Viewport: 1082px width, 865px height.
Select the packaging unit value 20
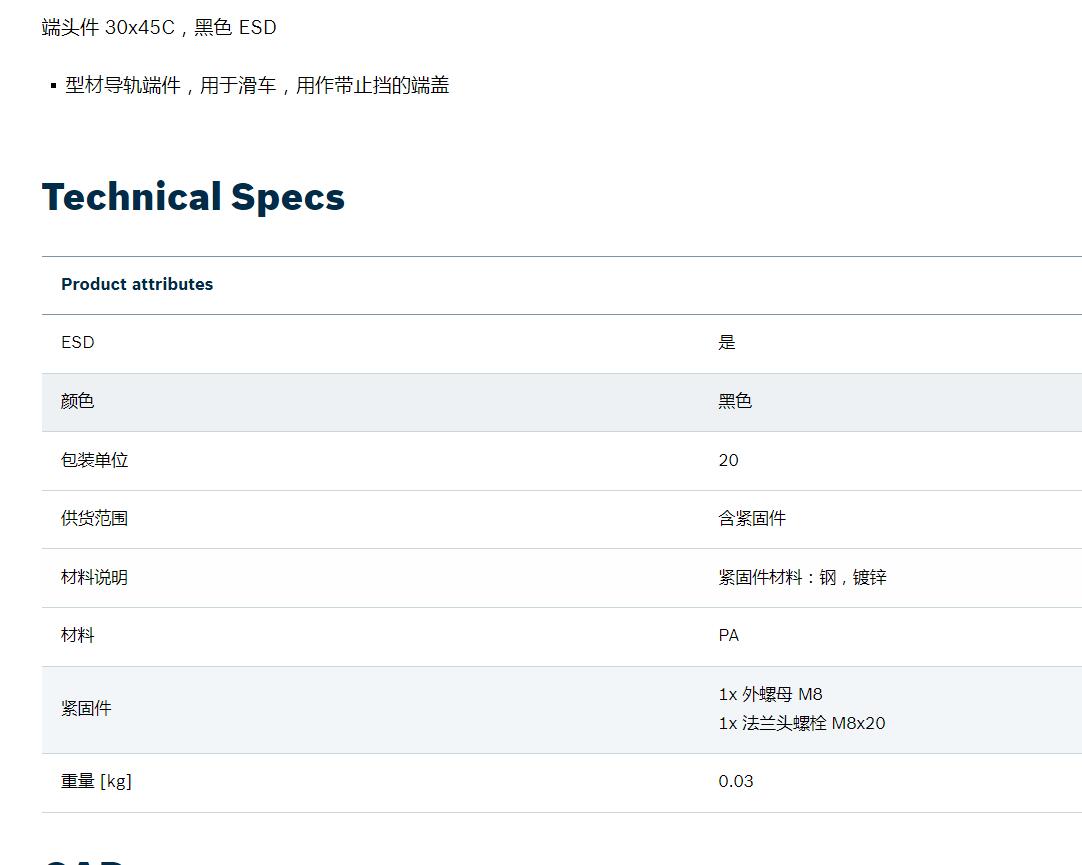pos(729,460)
